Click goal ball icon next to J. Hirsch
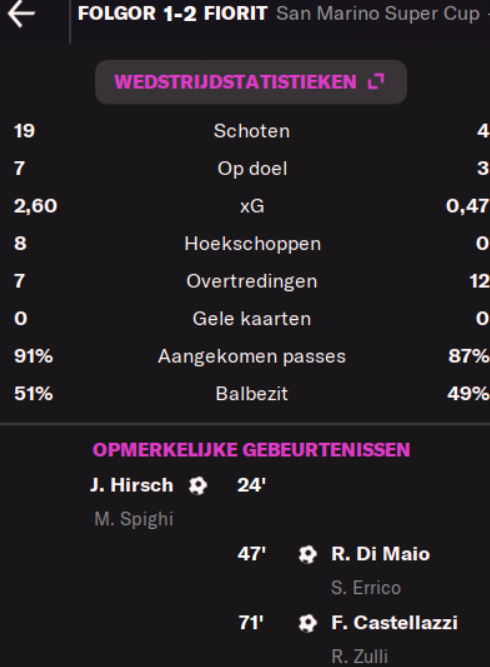This screenshot has width=490, height=667. 198,485
